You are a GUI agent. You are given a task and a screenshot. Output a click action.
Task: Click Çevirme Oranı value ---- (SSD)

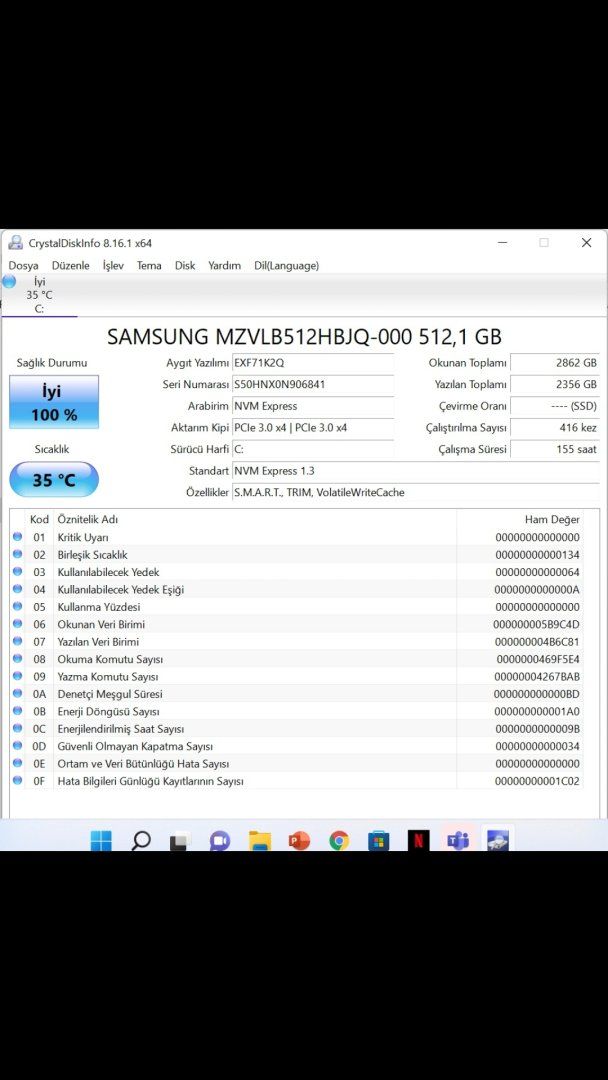click(x=555, y=406)
